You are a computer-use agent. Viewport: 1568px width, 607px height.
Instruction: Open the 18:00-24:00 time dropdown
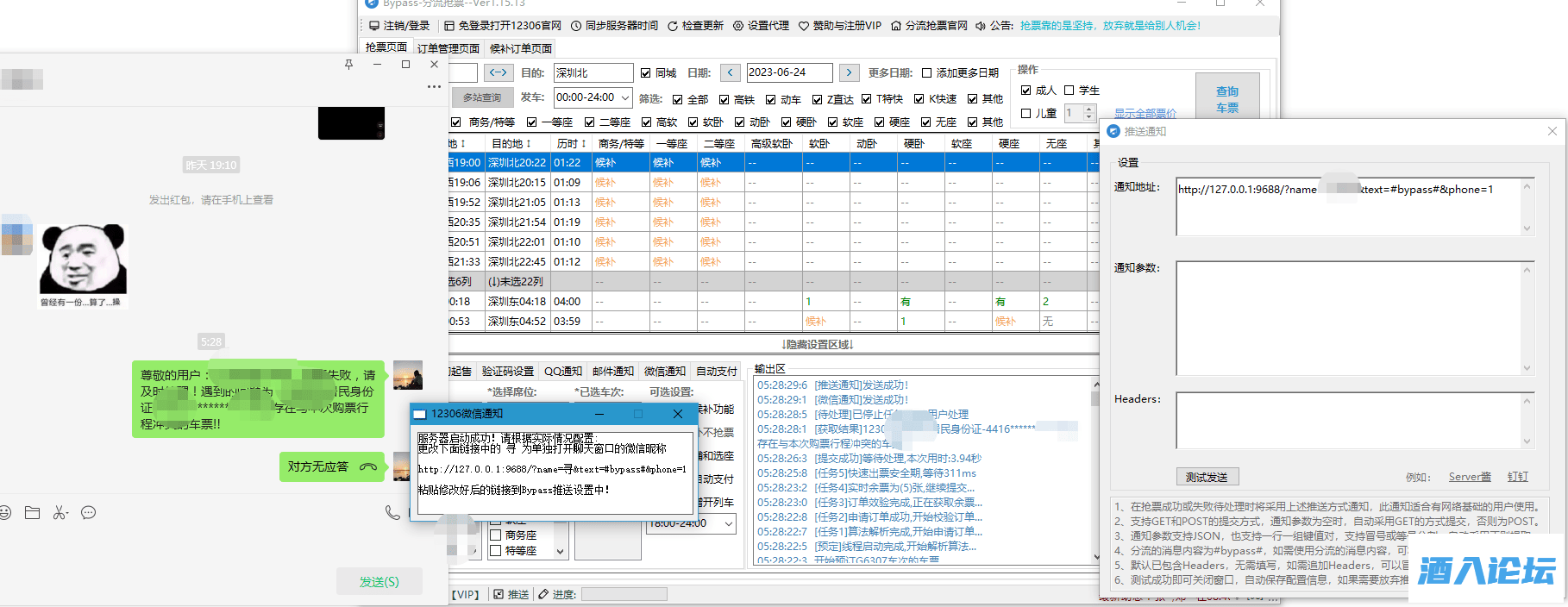pyautogui.click(x=691, y=523)
